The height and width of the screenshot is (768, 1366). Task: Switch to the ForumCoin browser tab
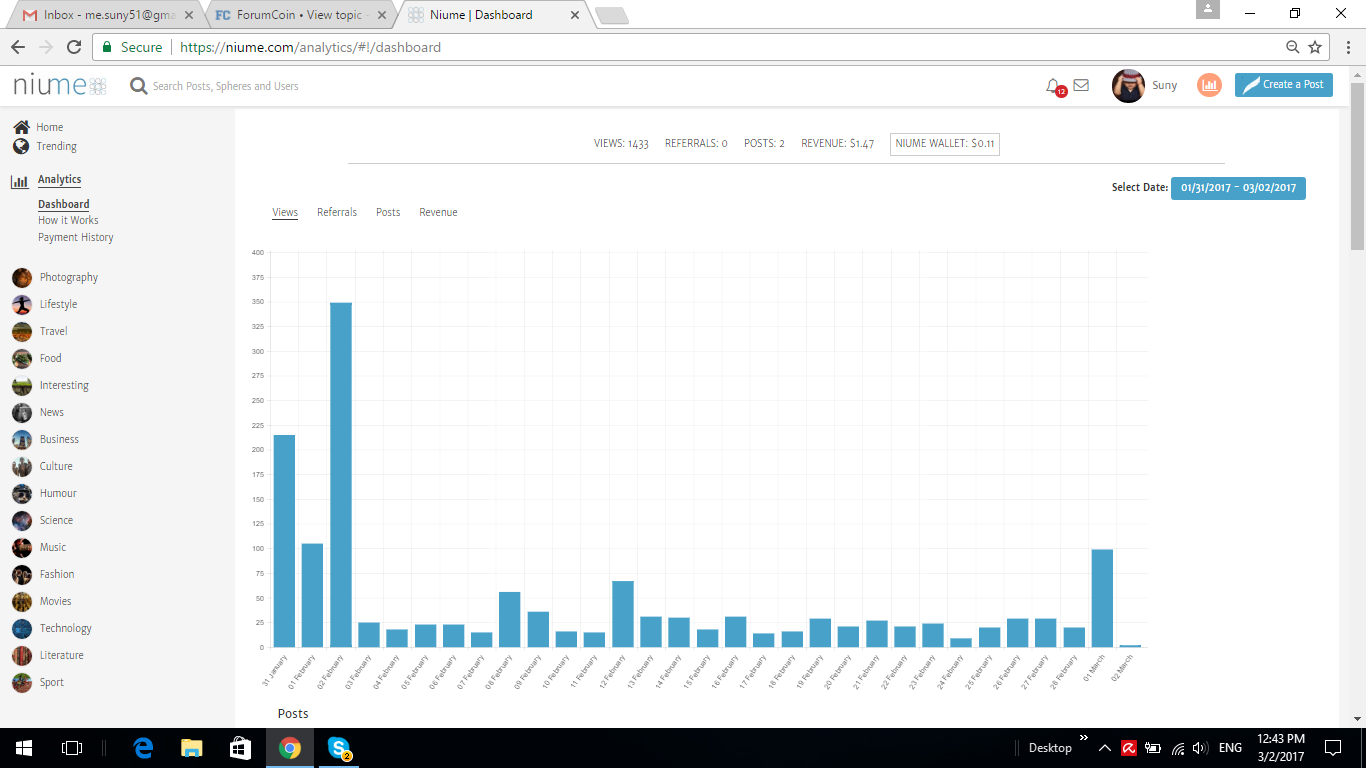pyautogui.click(x=298, y=15)
